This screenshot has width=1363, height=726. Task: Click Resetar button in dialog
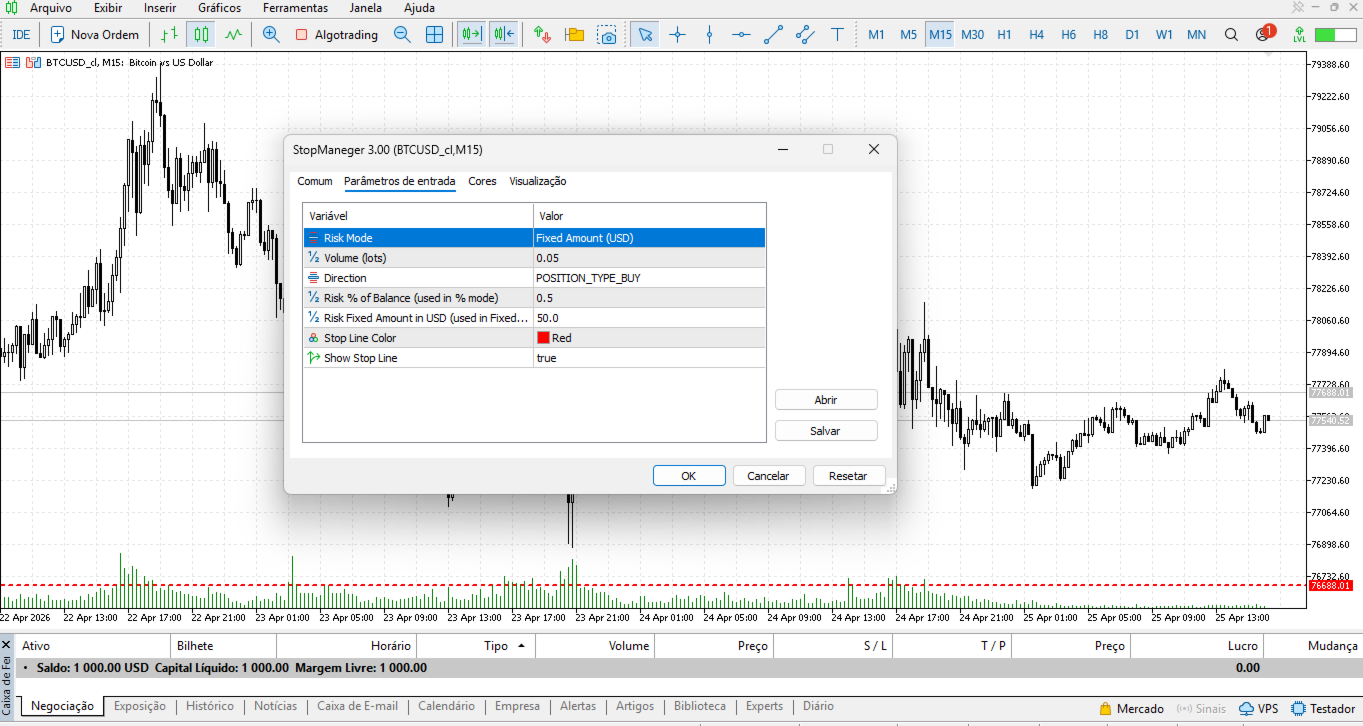(849, 476)
